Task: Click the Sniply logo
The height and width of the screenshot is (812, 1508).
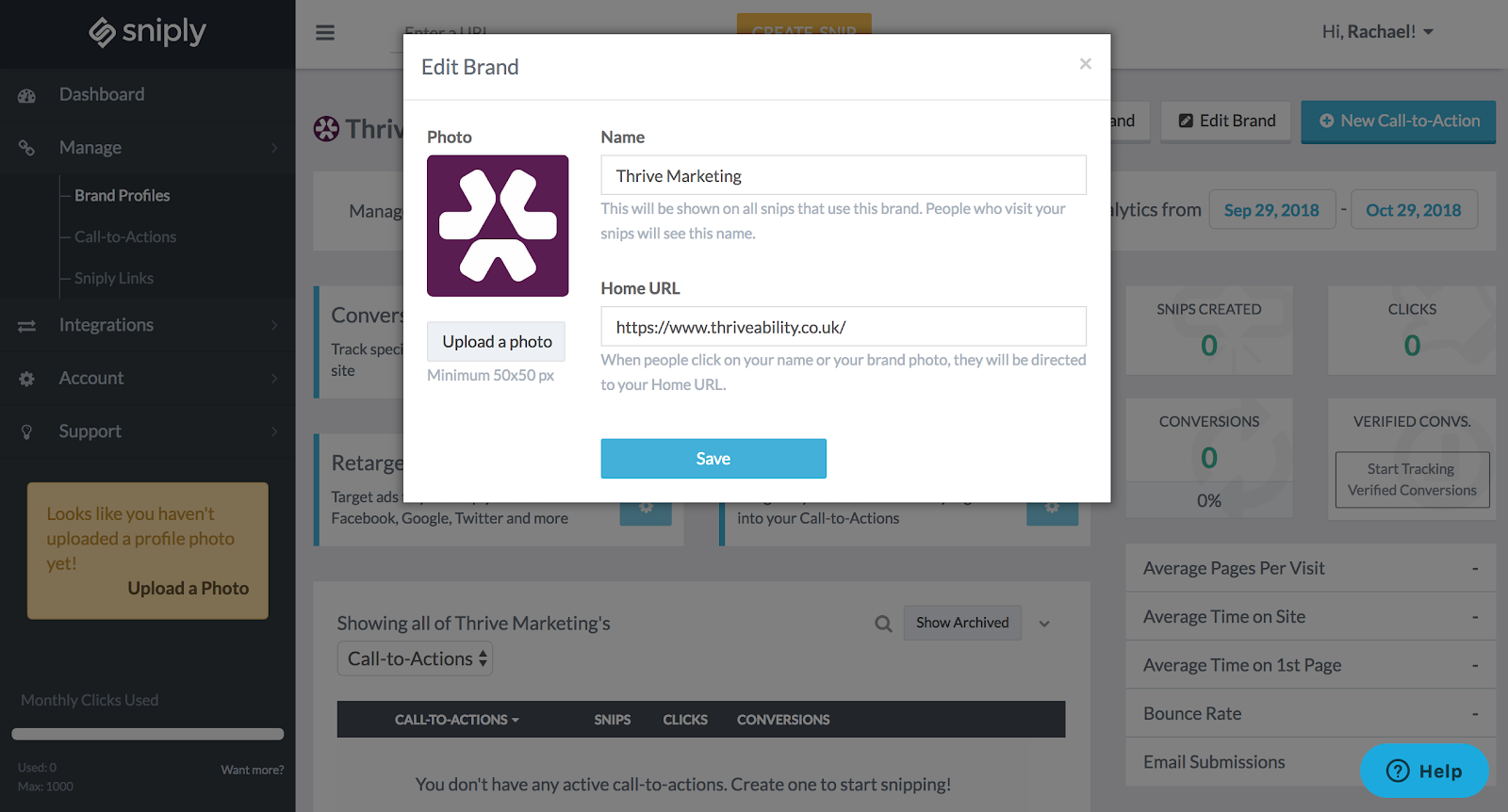Action: 148,32
